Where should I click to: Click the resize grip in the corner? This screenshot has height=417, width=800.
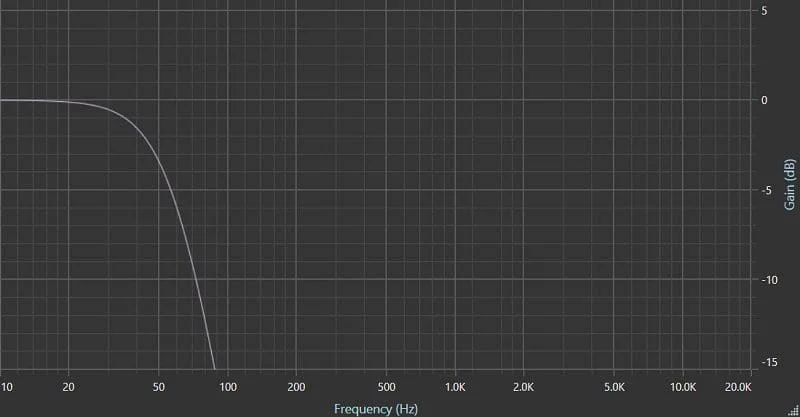[793, 410]
